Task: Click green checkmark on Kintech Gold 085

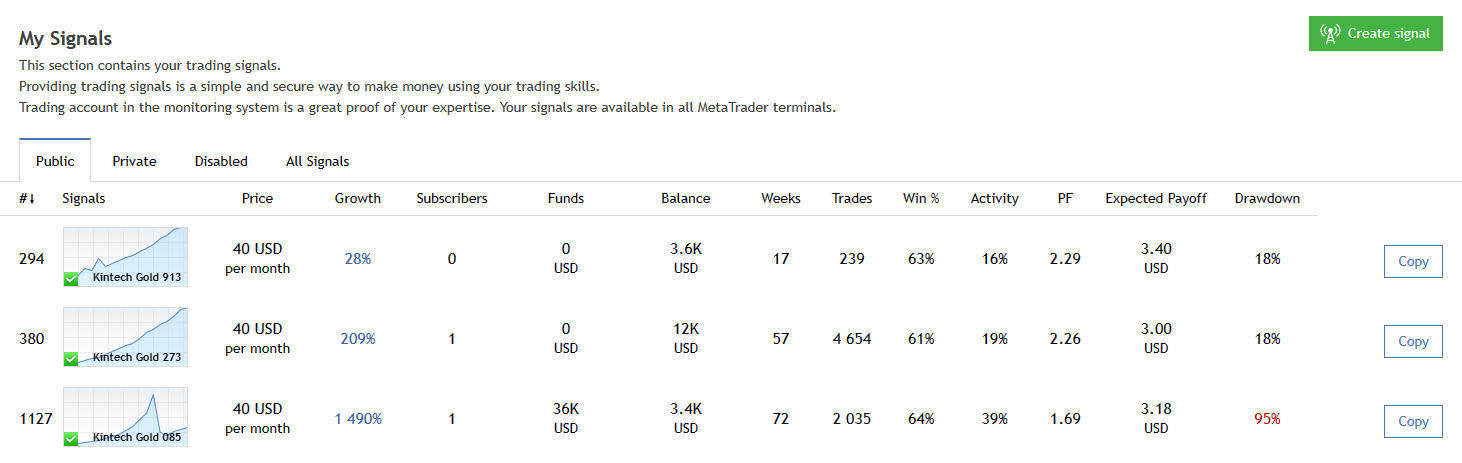Action: pos(71,438)
